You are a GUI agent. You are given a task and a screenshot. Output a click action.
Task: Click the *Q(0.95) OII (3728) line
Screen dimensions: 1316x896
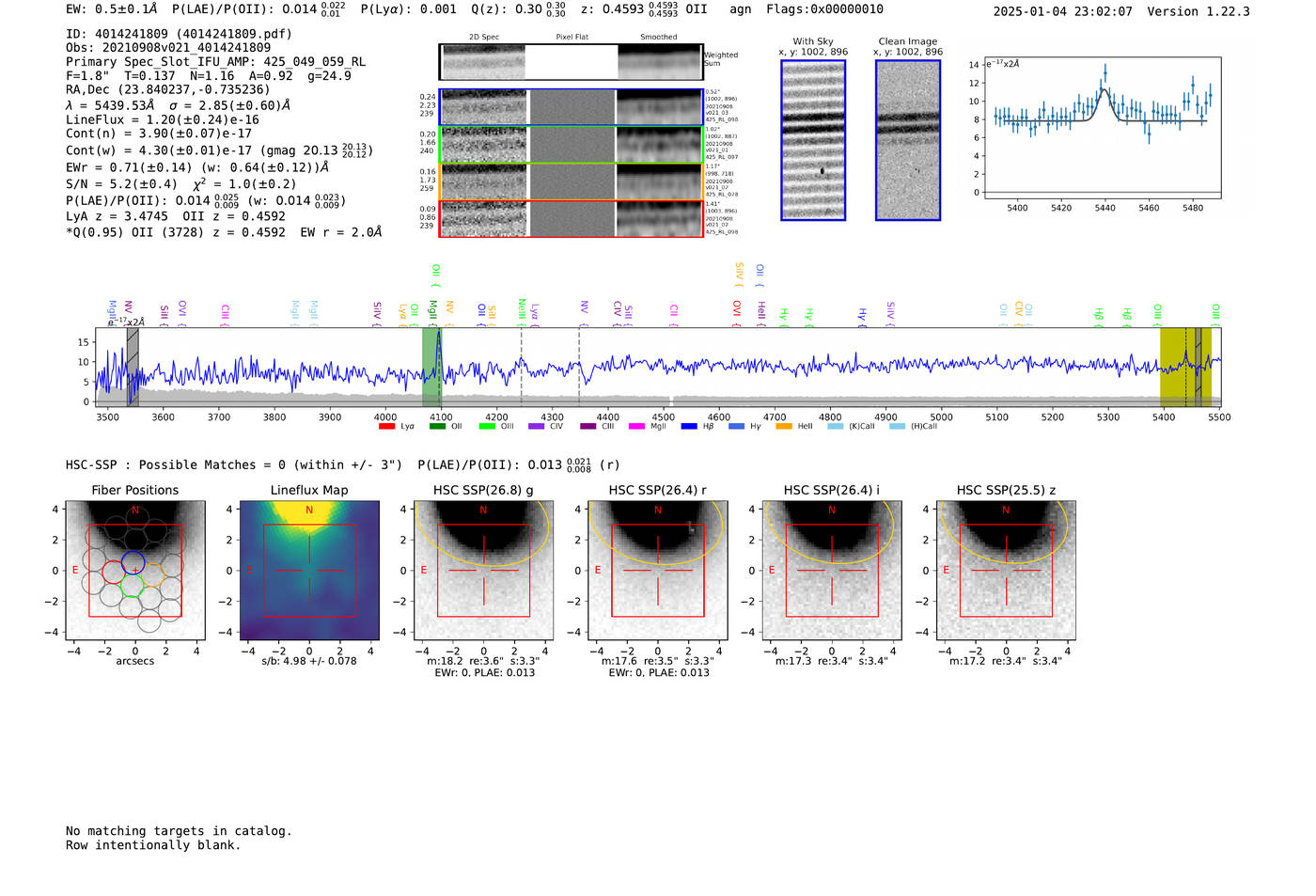click(x=224, y=231)
